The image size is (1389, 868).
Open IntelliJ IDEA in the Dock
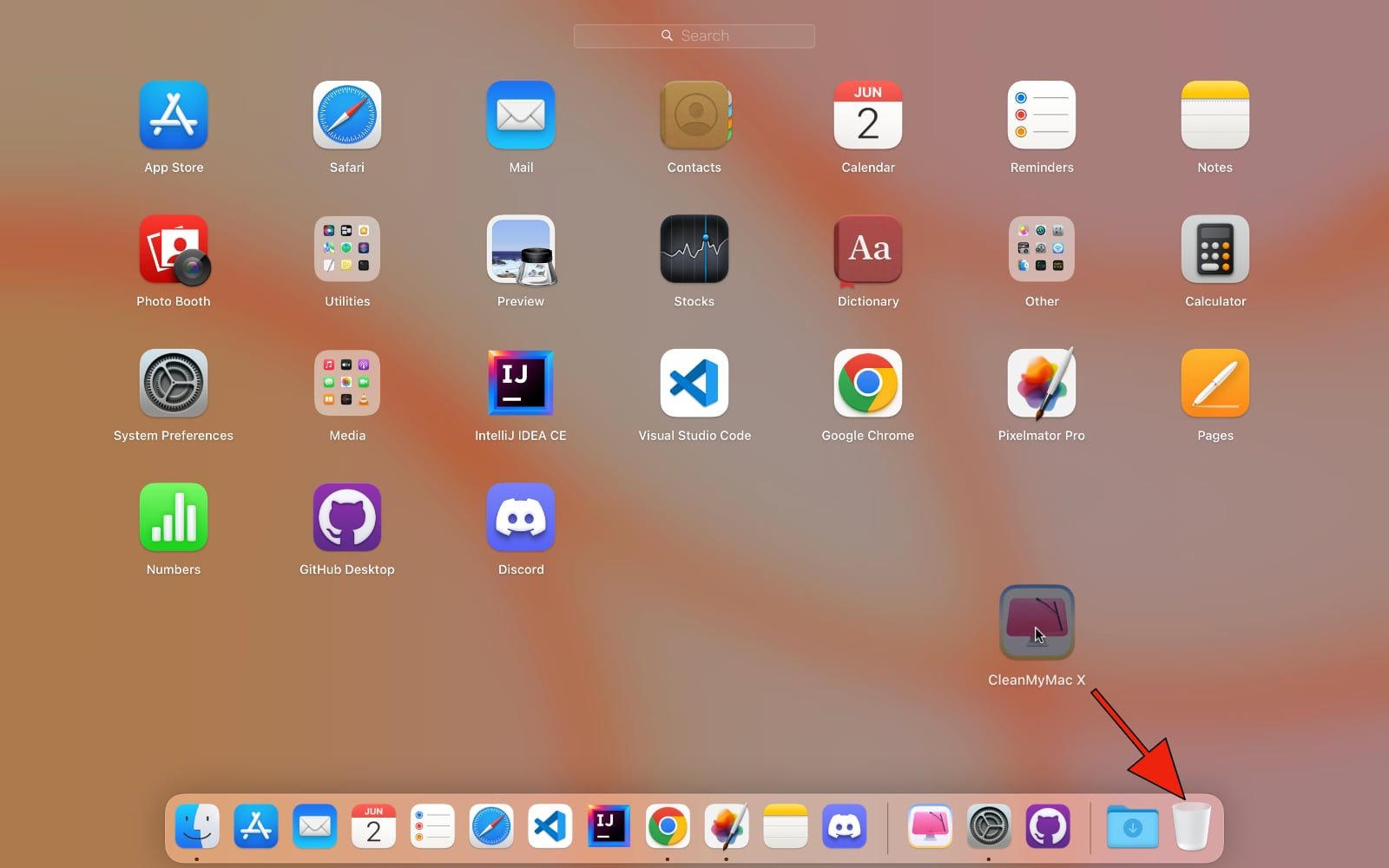pos(609,825)
